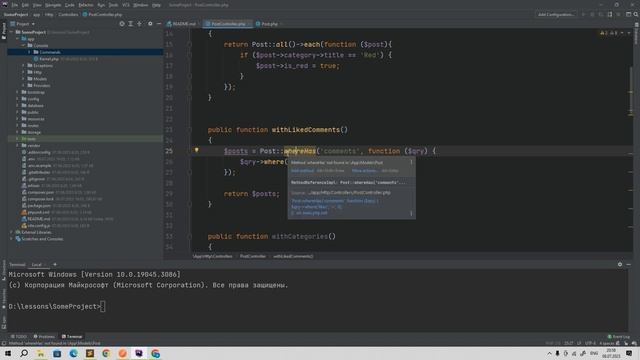Click into the terminal command prompt
640x360 pixels.
102,307
